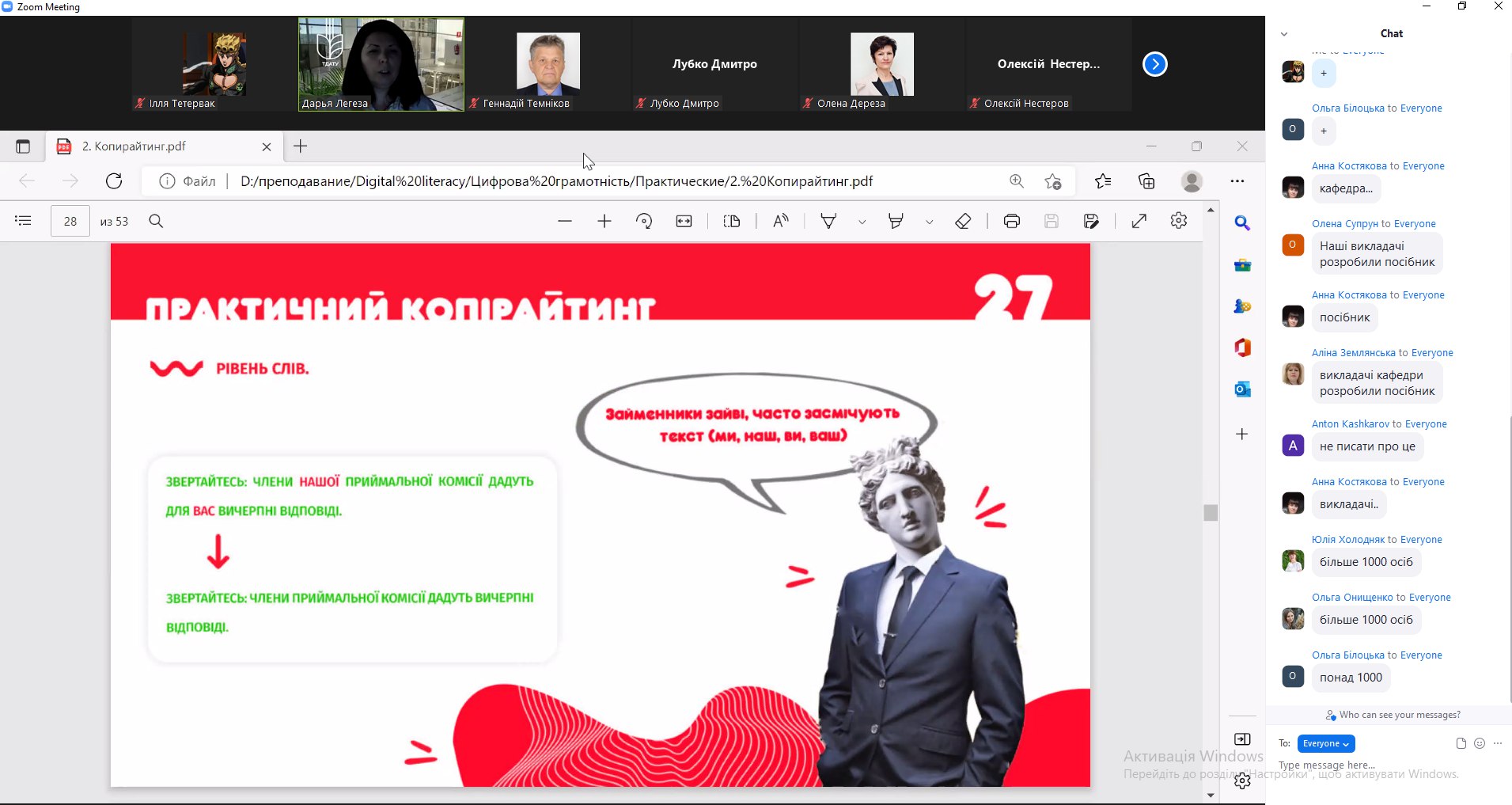Zoom in the PDF with plus icon
Image resolution: width=1512 pixels, height=805 pixels.
pos(604,222)
